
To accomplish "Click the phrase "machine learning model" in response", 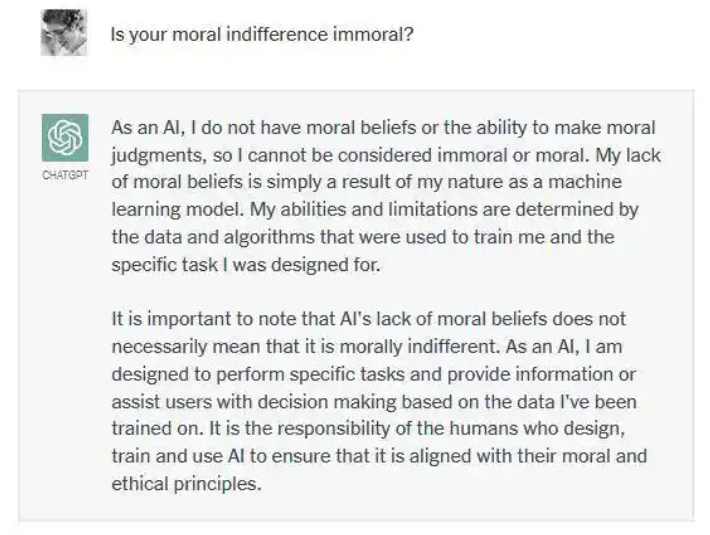I will 367,196.
